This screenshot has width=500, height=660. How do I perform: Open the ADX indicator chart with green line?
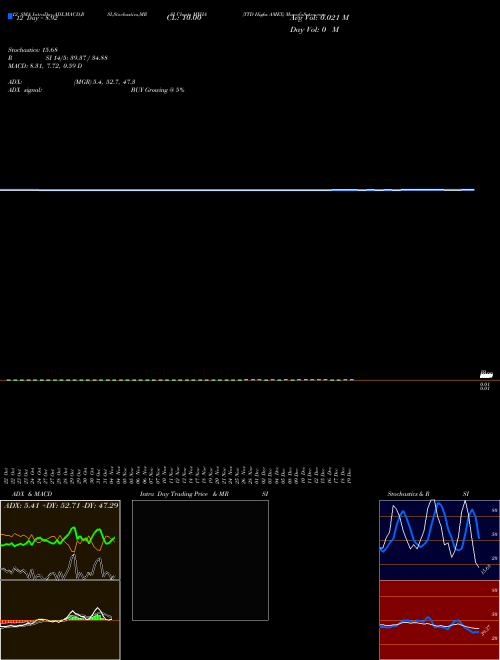(60, 540)
